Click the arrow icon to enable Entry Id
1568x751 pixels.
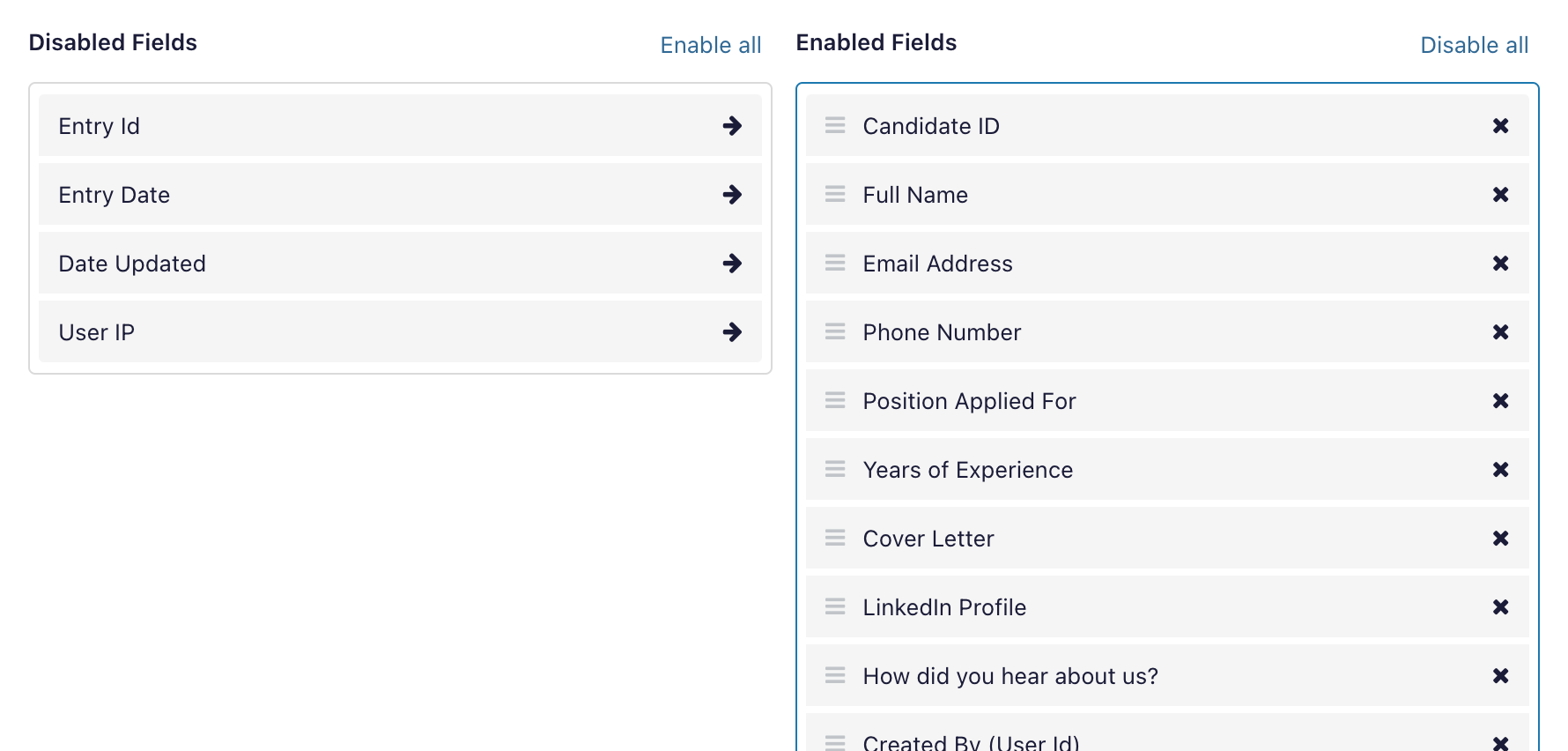pos(732,126)
